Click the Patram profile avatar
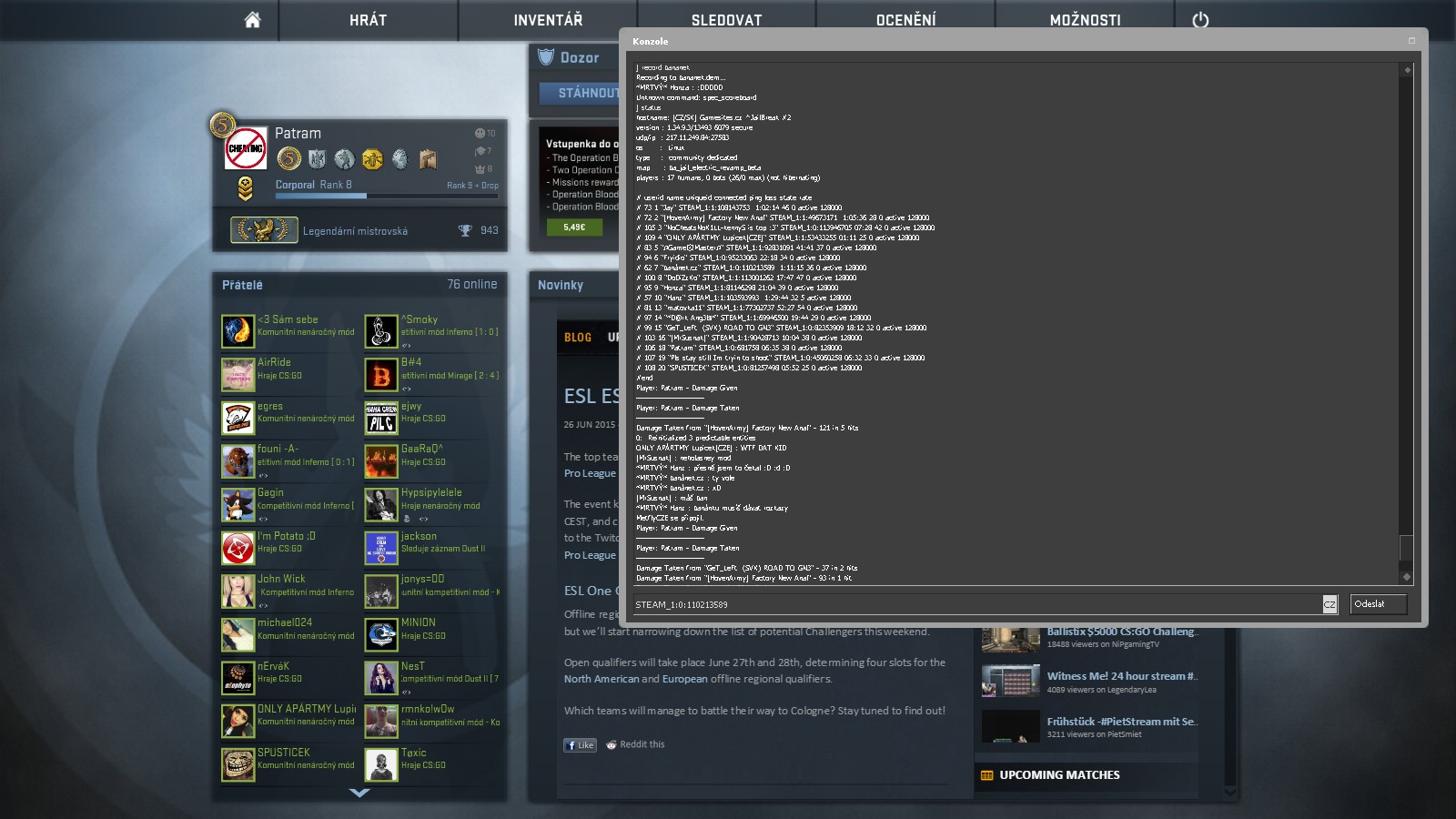 (246, 148)
